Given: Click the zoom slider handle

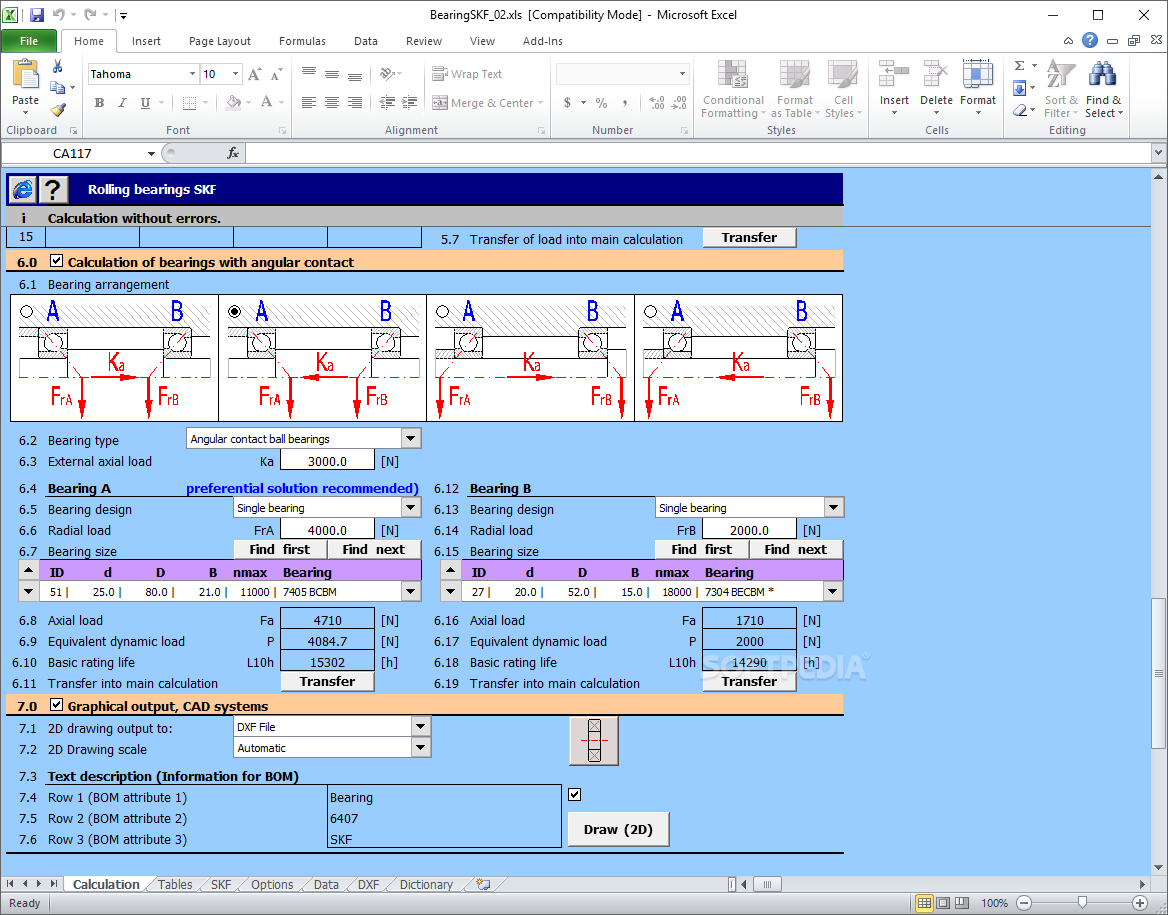Looking at the screenshot, I should (1082, 903).
